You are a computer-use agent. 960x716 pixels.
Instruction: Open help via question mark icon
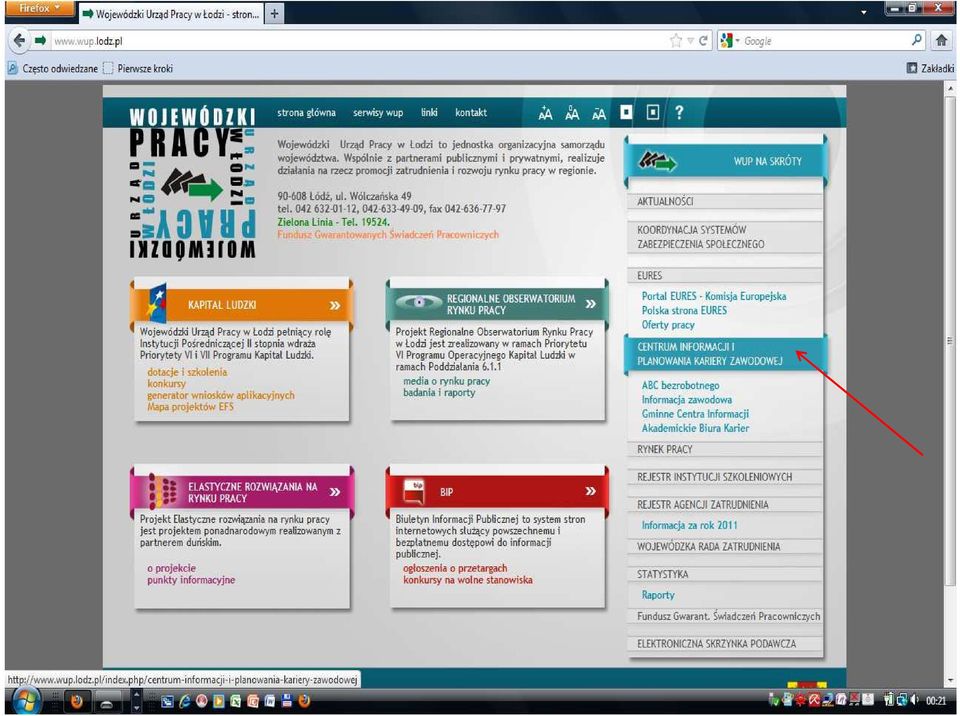tap(679, 113)
